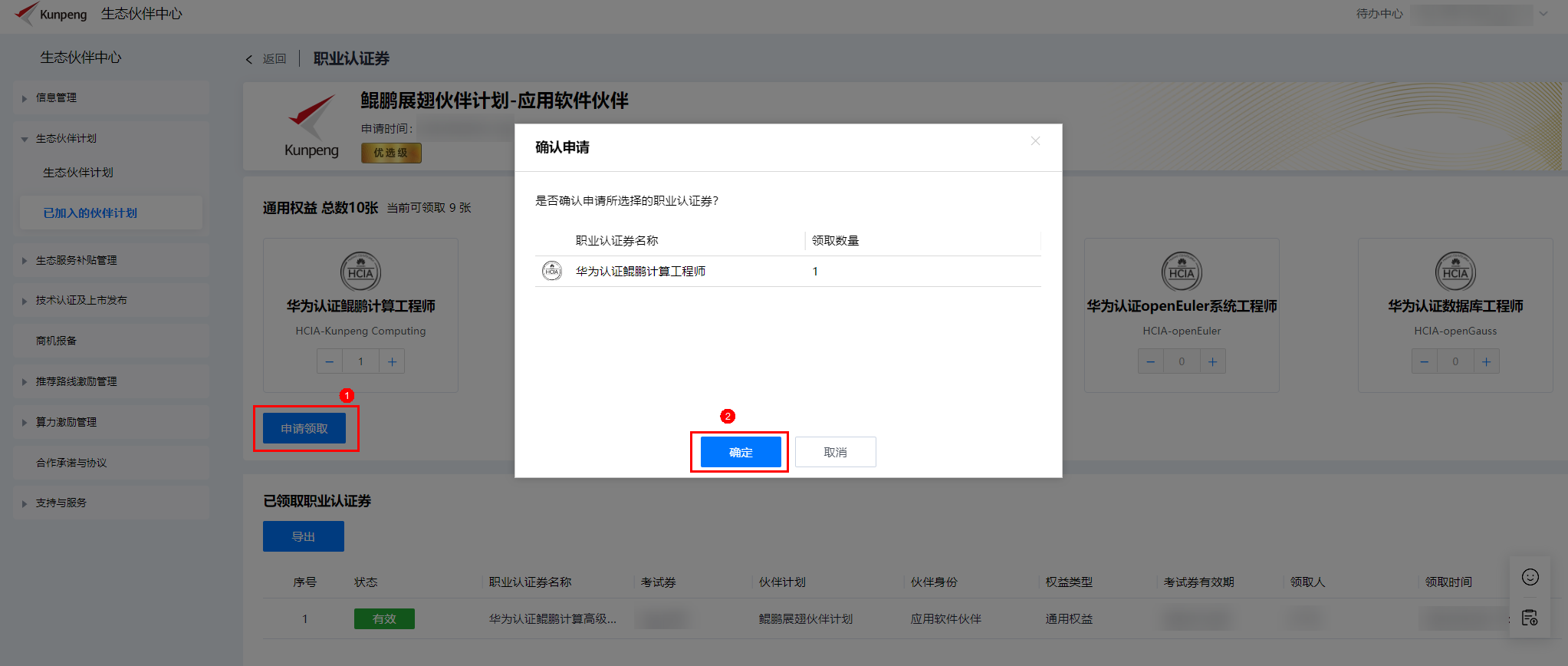
Task: Click 鲲鹏展翅伙伴计划 table cell
Action: (x=806, y=618)
